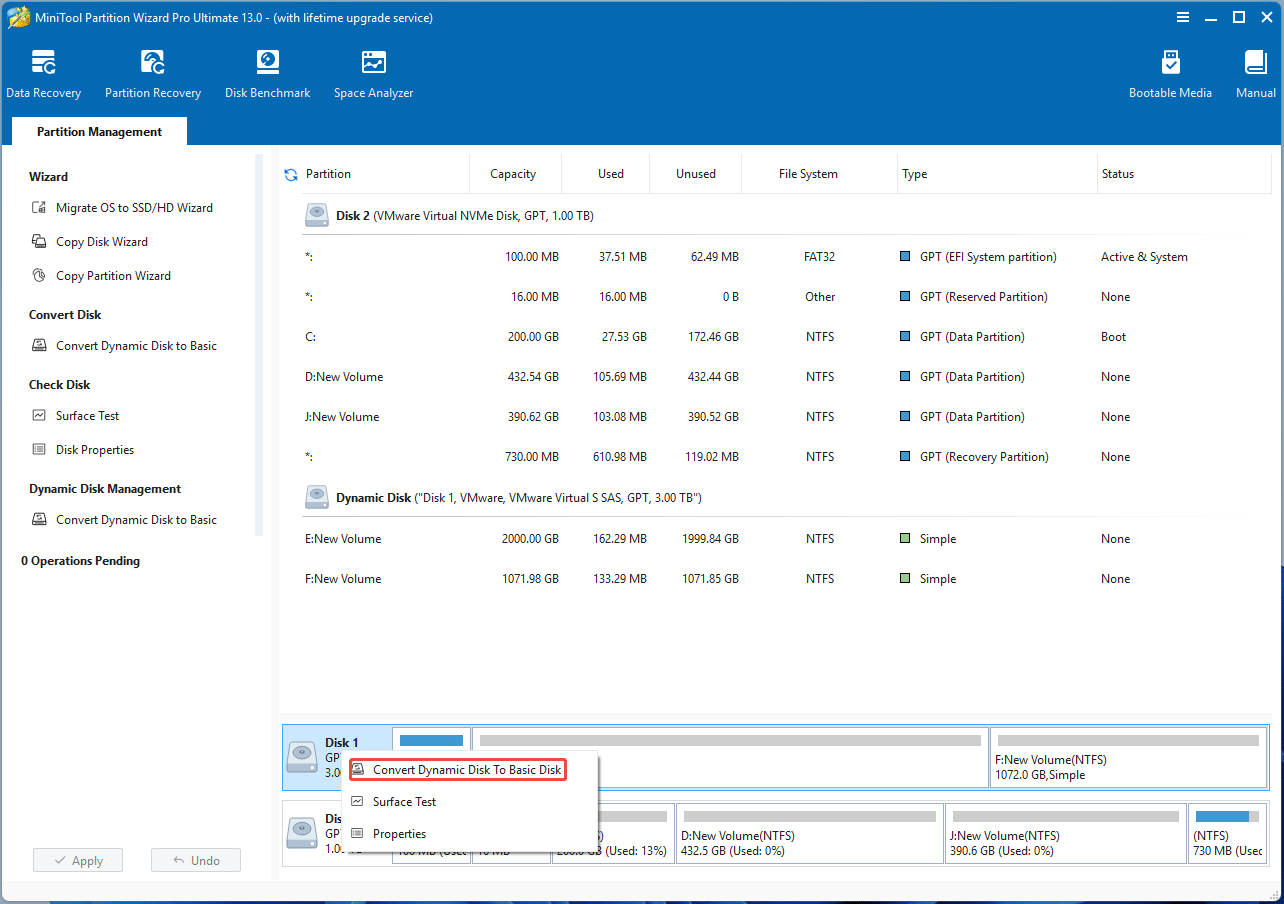
Task: Choose Surface Test from the context menu
Action: [x=404, y=801]
